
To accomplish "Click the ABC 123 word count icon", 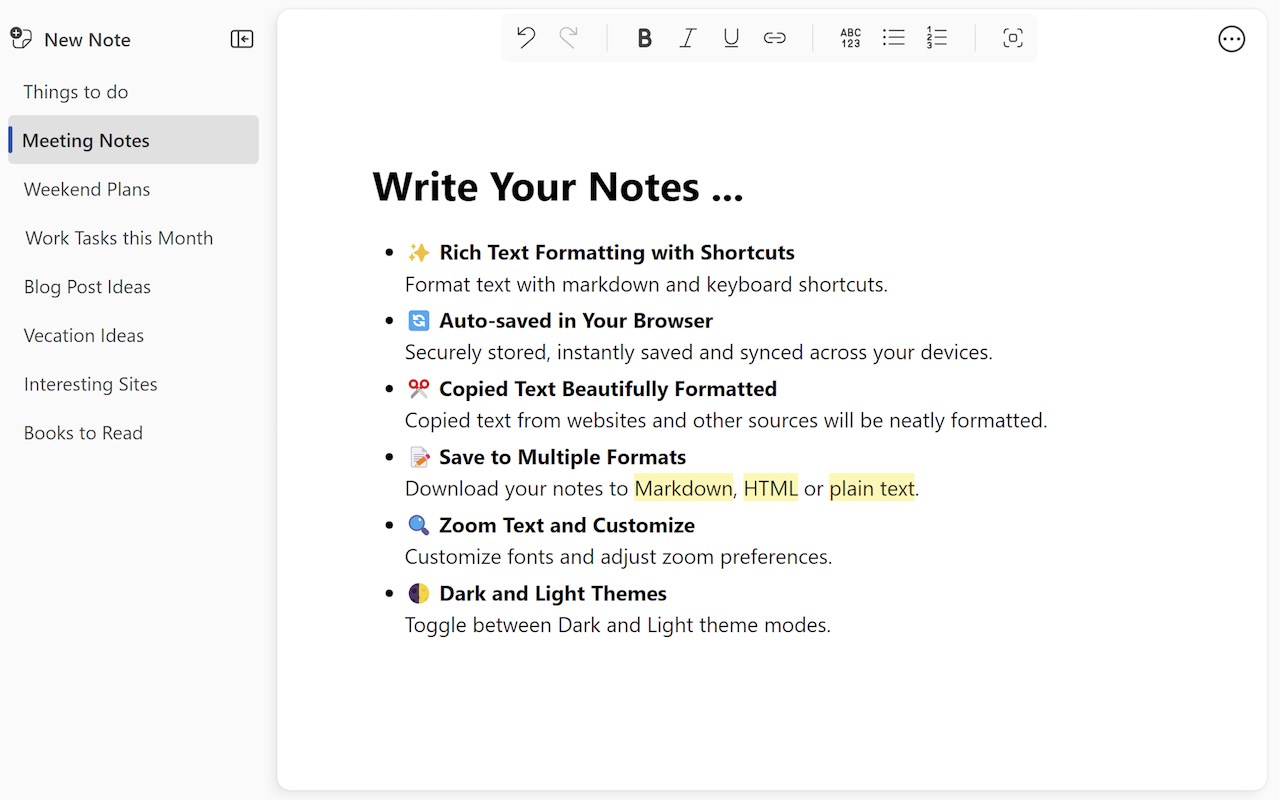I will point(851,38).
